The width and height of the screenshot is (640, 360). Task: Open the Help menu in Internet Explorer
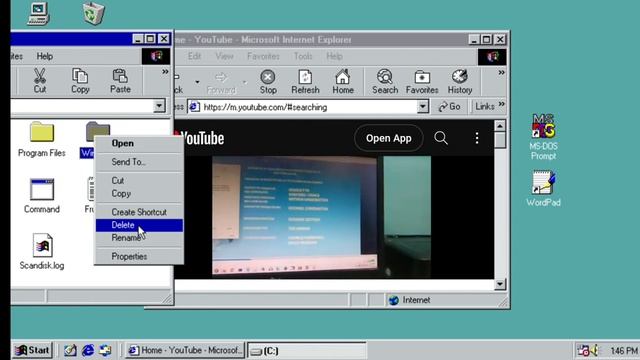tap(334, 56)
